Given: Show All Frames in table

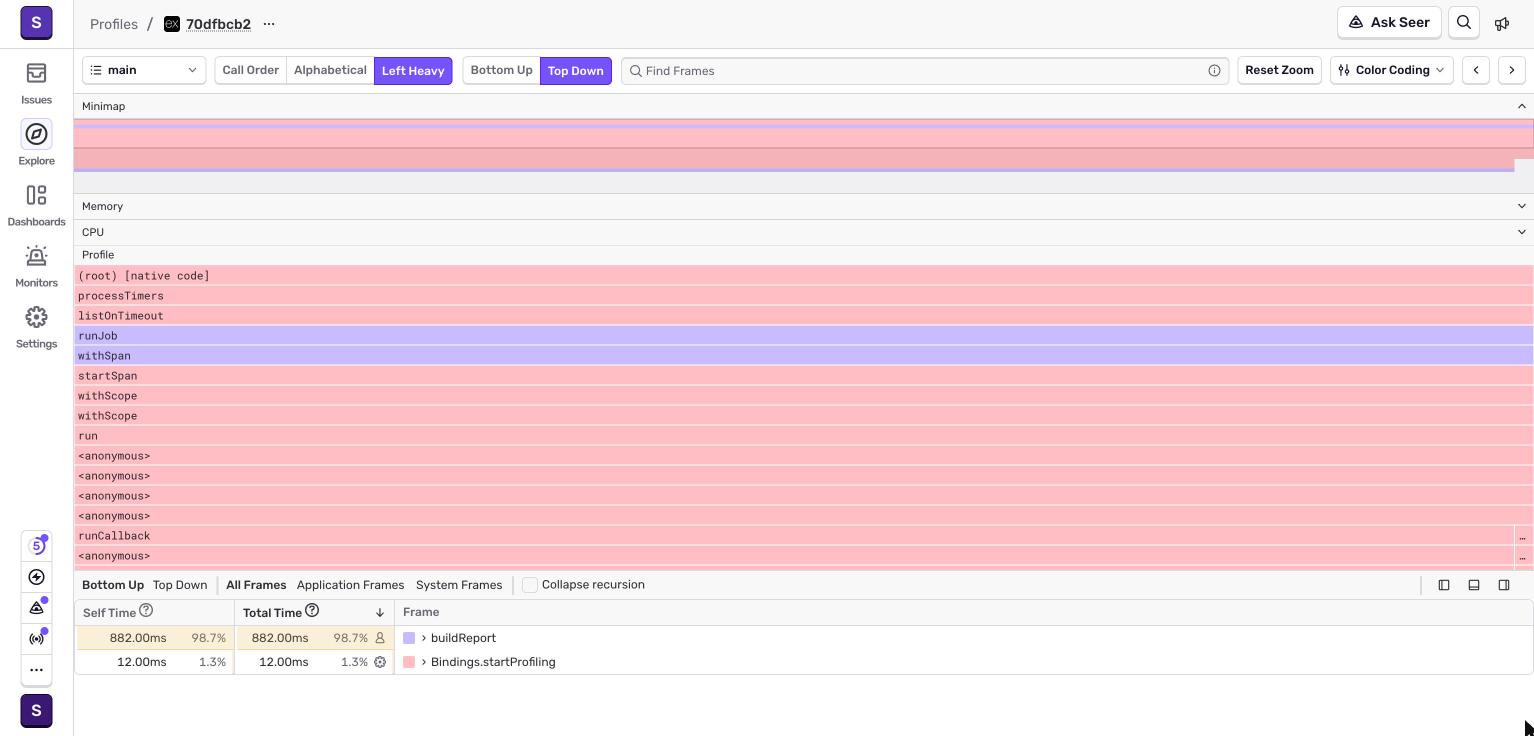Looking at the screenshot, I should click(x=256, y=585).
